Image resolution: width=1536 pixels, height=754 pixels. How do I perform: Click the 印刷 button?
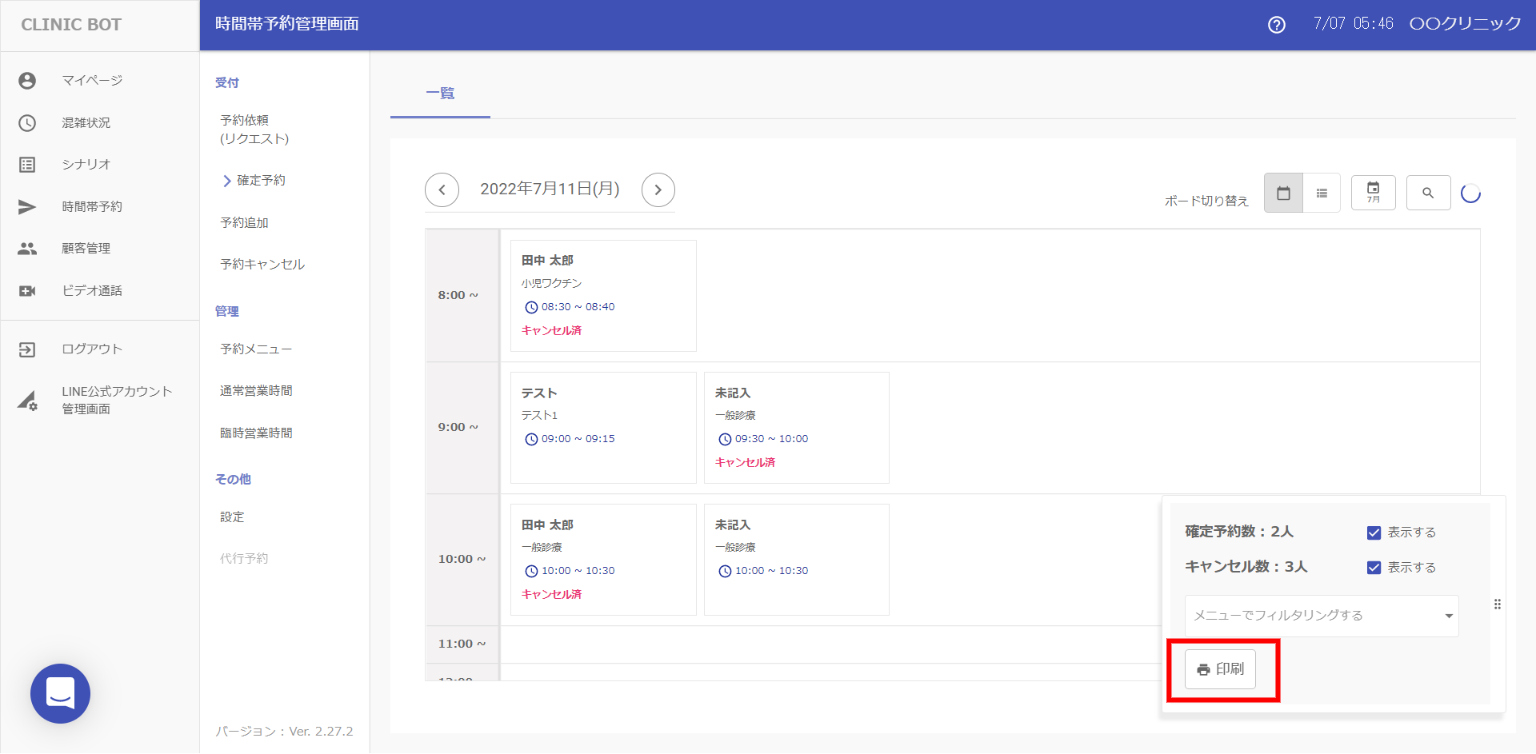click(1220, 669)
